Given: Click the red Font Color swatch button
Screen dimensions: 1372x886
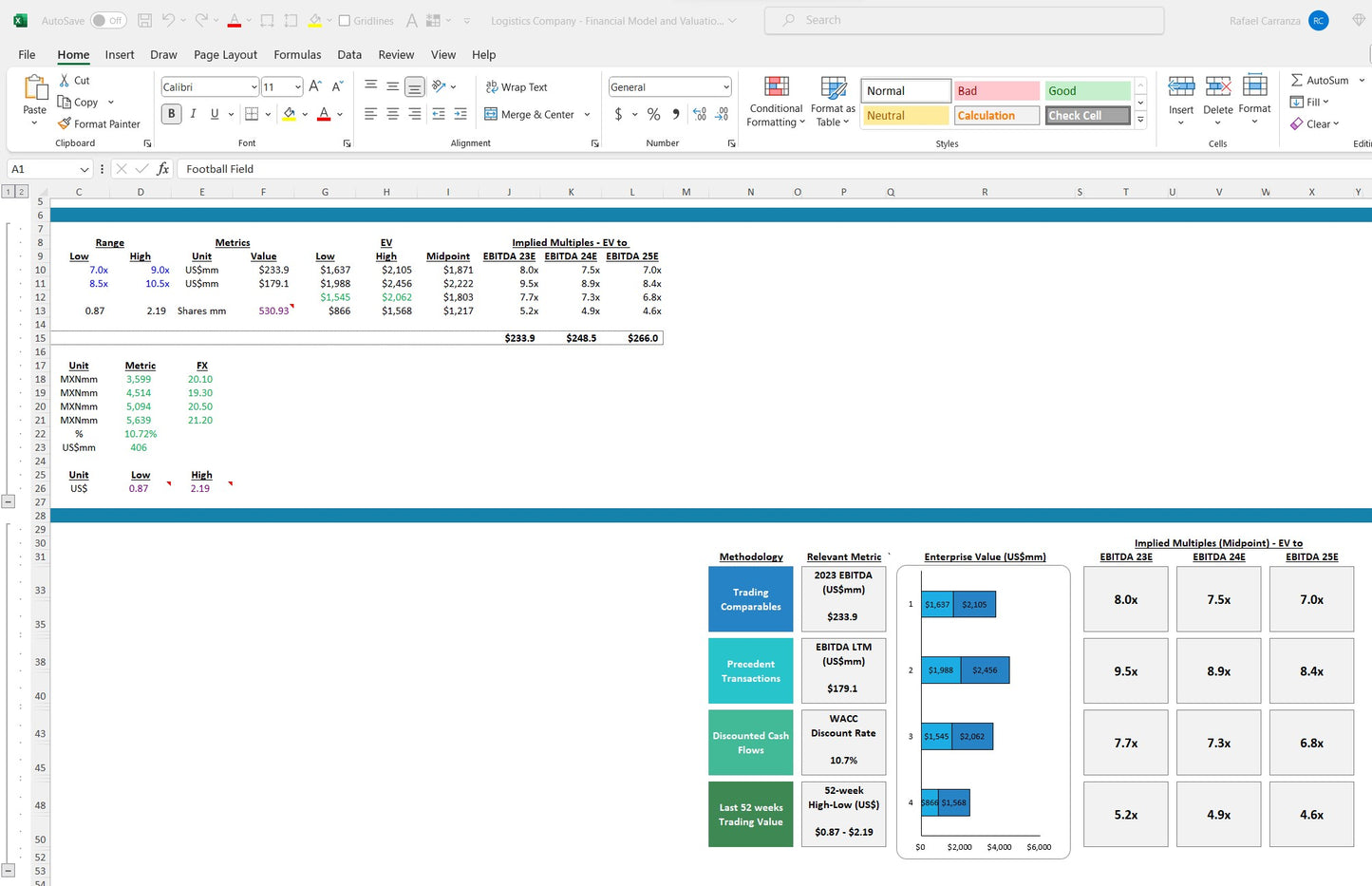Looking at the screenshot, I should [x=324, y=114].
